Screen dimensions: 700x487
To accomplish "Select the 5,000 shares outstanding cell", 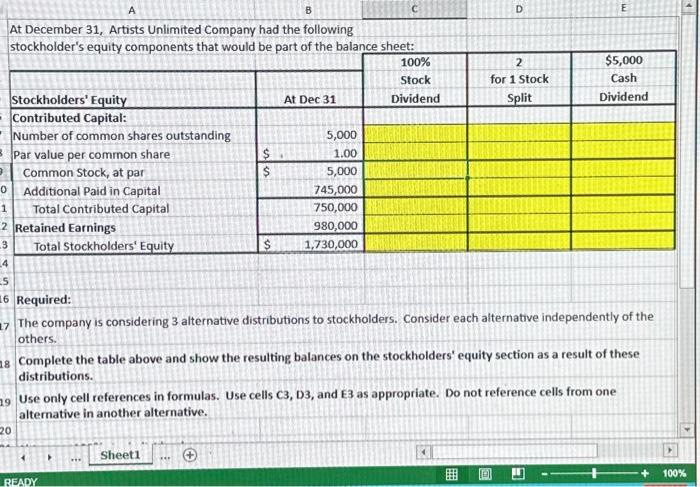I will click(310, 135).
